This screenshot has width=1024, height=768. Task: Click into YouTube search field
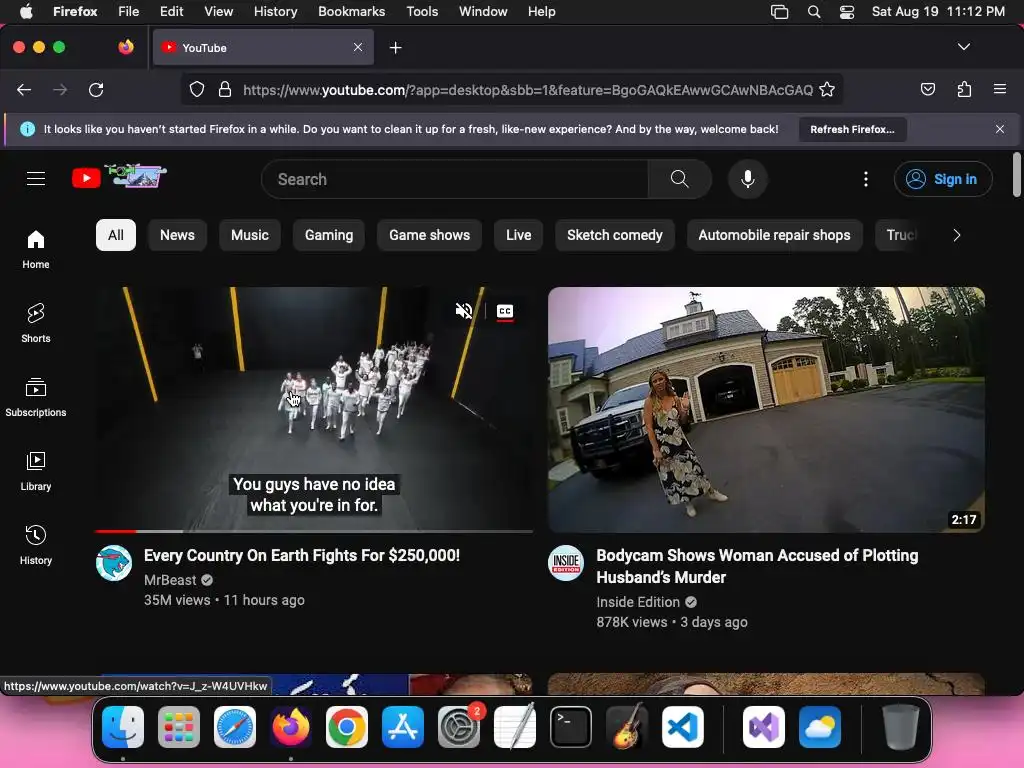click(x=455, y=179)
